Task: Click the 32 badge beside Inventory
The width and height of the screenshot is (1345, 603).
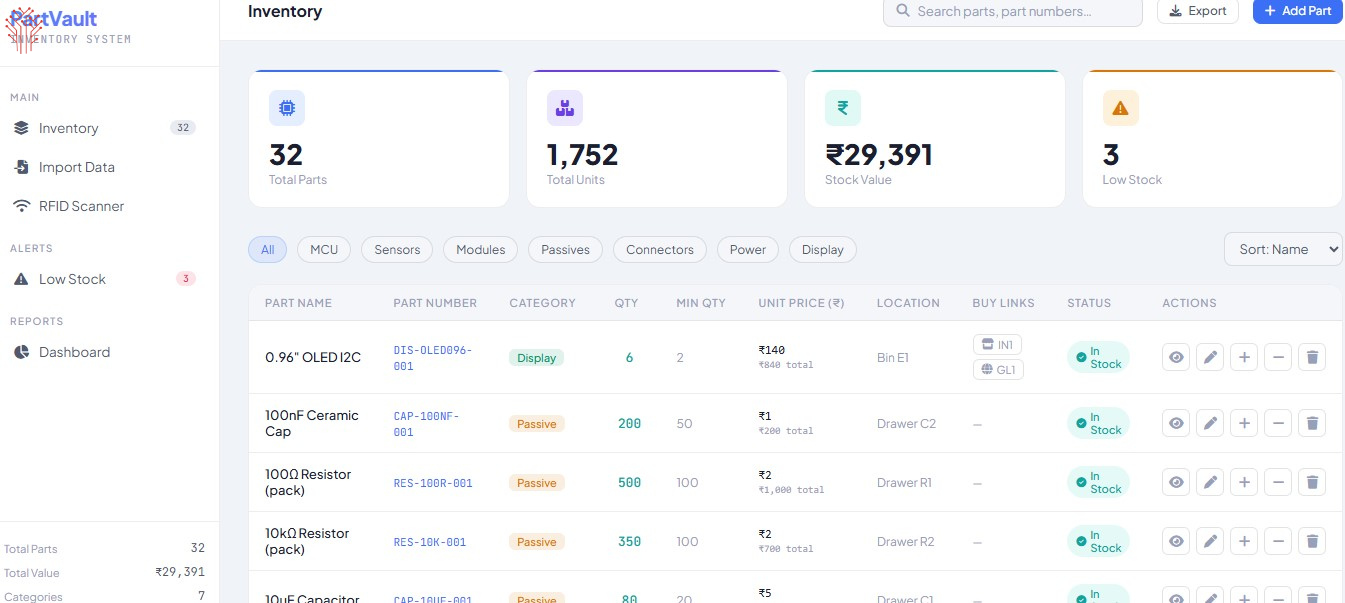Action: (x=183, y=128)
